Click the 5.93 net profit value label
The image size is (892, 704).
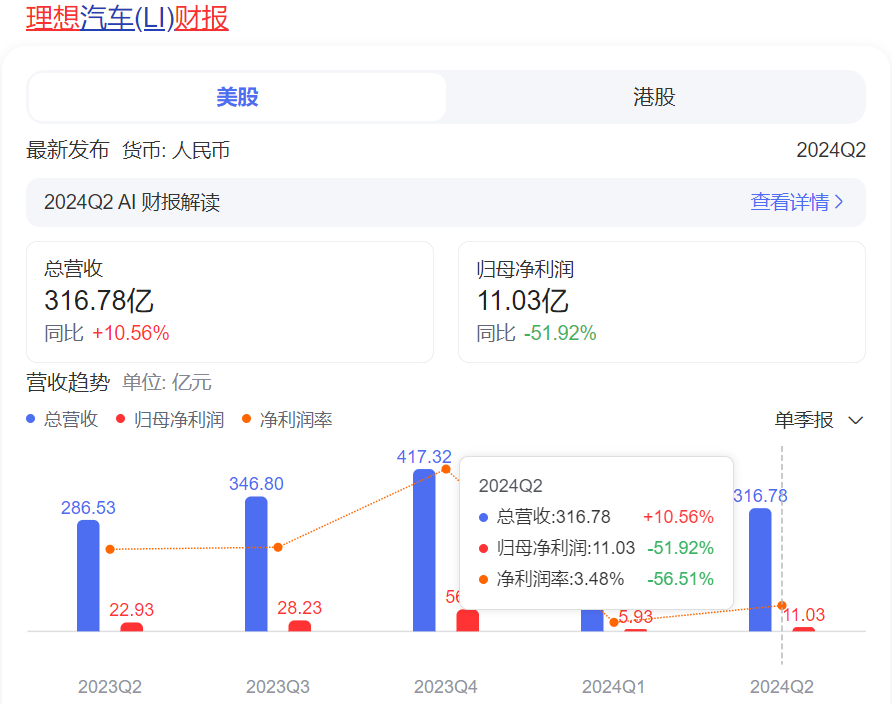[x=635, y=616]
